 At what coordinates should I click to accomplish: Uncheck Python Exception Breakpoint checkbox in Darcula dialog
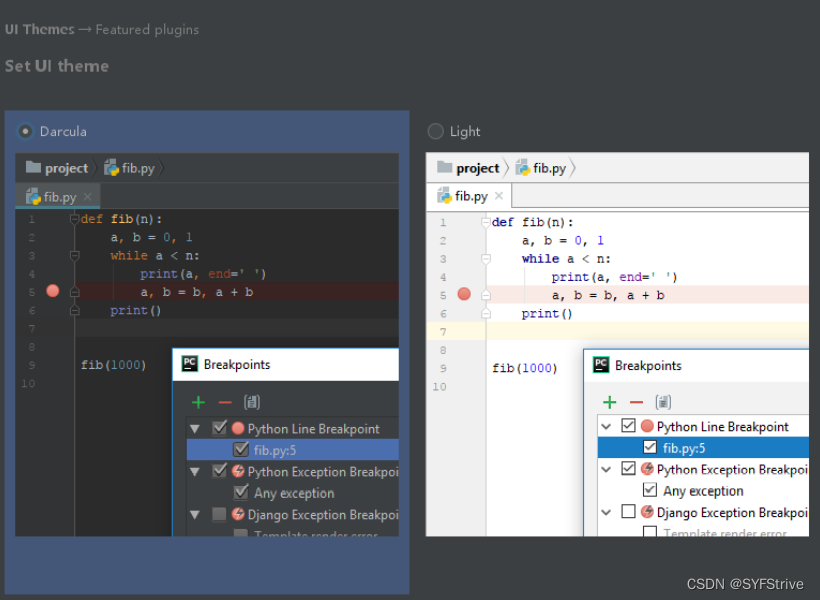[220, 471]
